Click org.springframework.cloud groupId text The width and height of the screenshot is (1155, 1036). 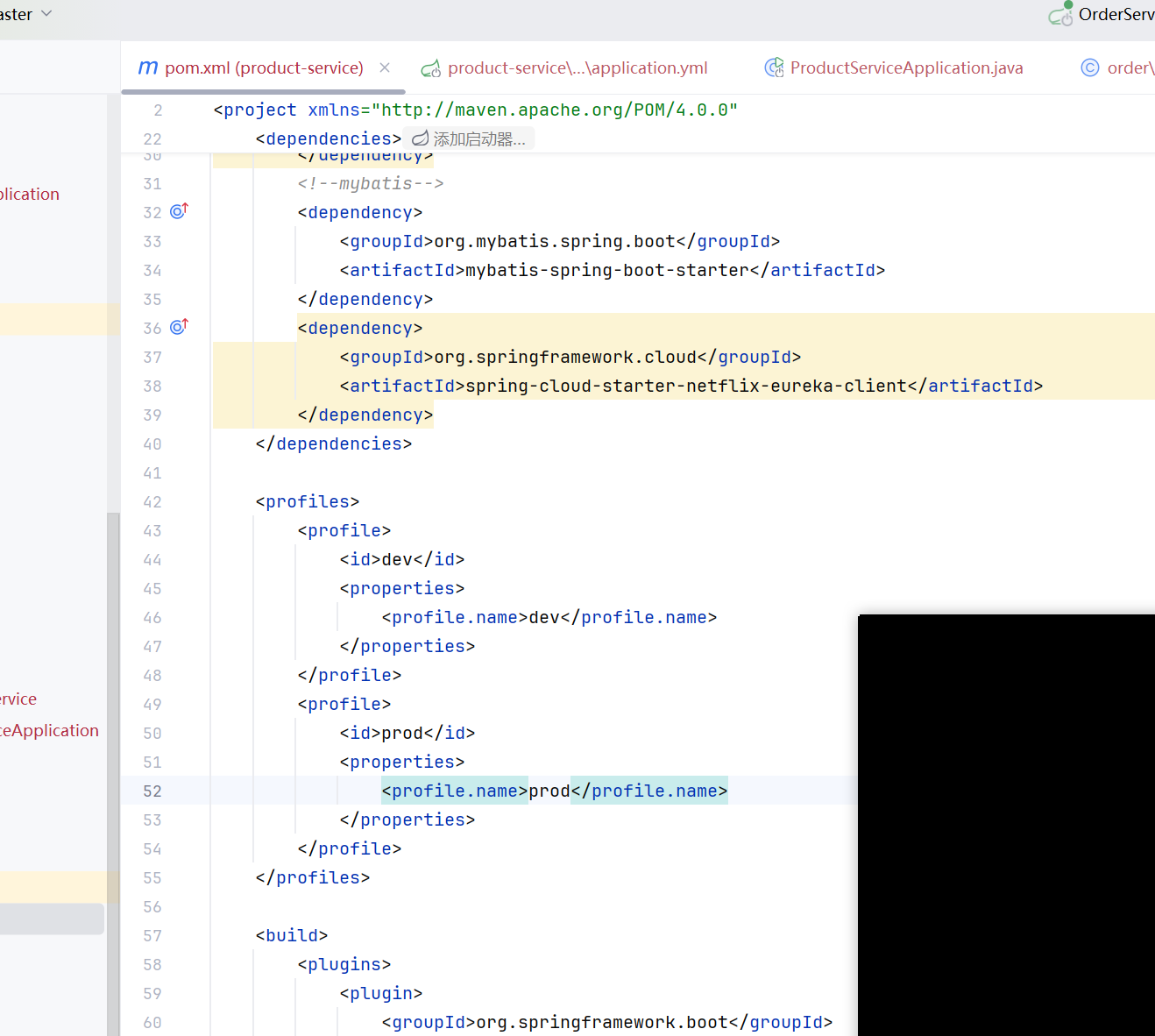(x=565, y=357)
